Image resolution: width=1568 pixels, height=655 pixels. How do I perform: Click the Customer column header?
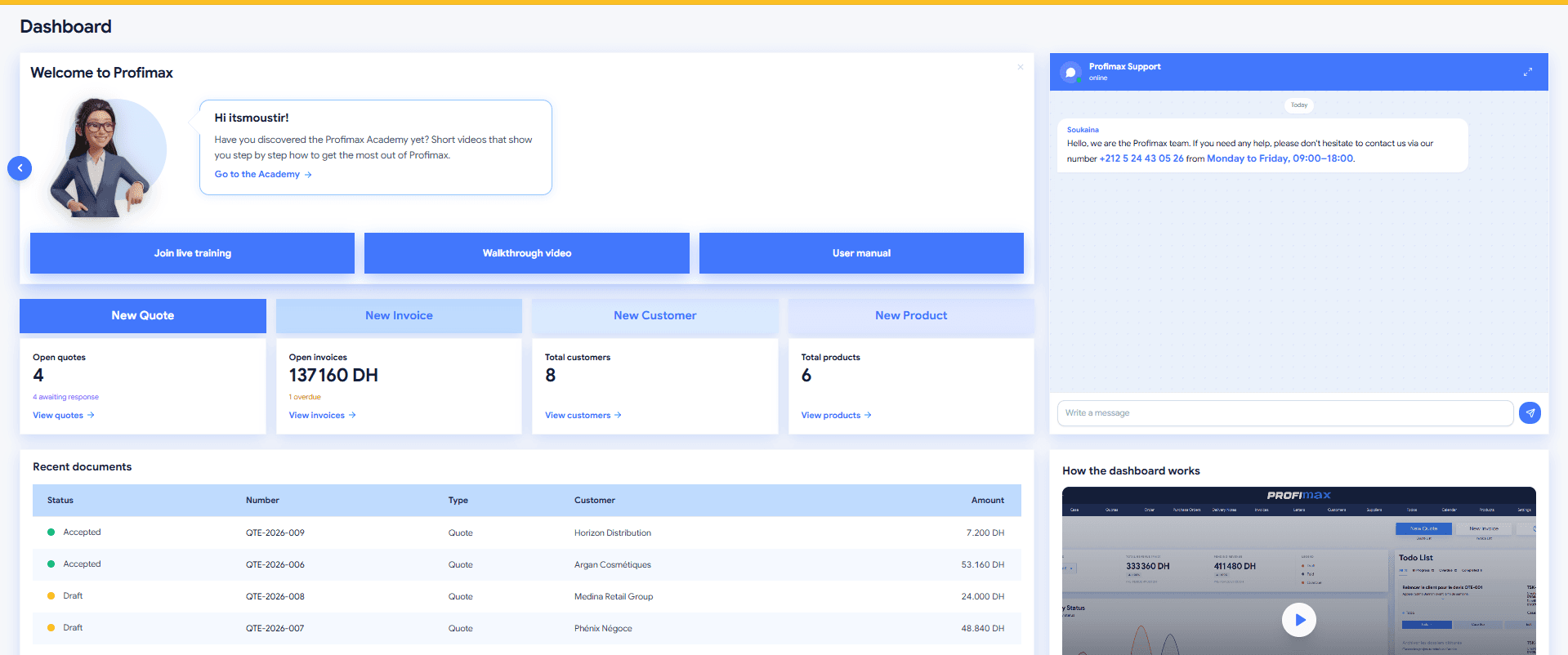tap(595, 500)
